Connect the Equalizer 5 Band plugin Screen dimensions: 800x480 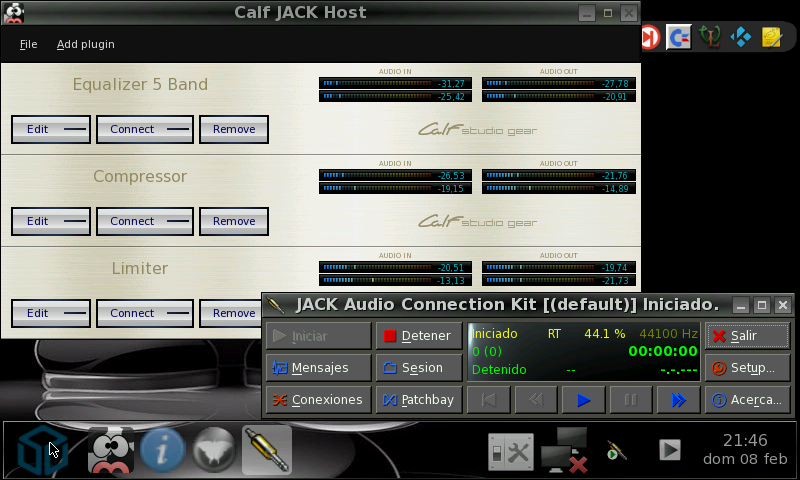click(x=145, y=129)
